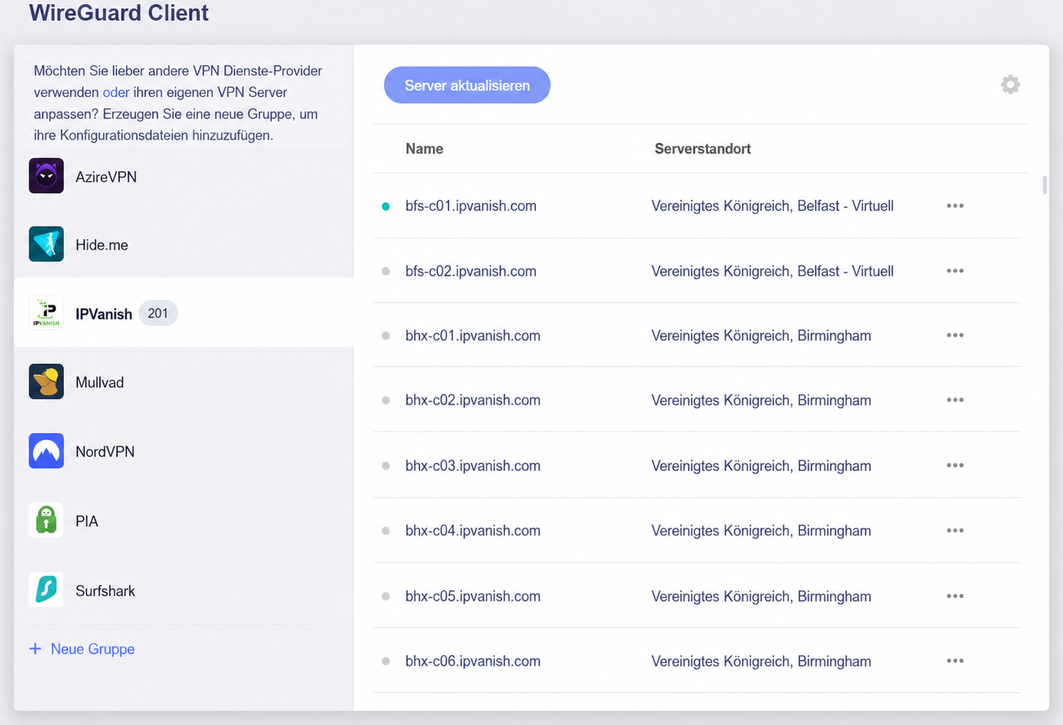Open more options for bfs-c01.ipvanish.com
1063x725 pixels.
[955, 205]
